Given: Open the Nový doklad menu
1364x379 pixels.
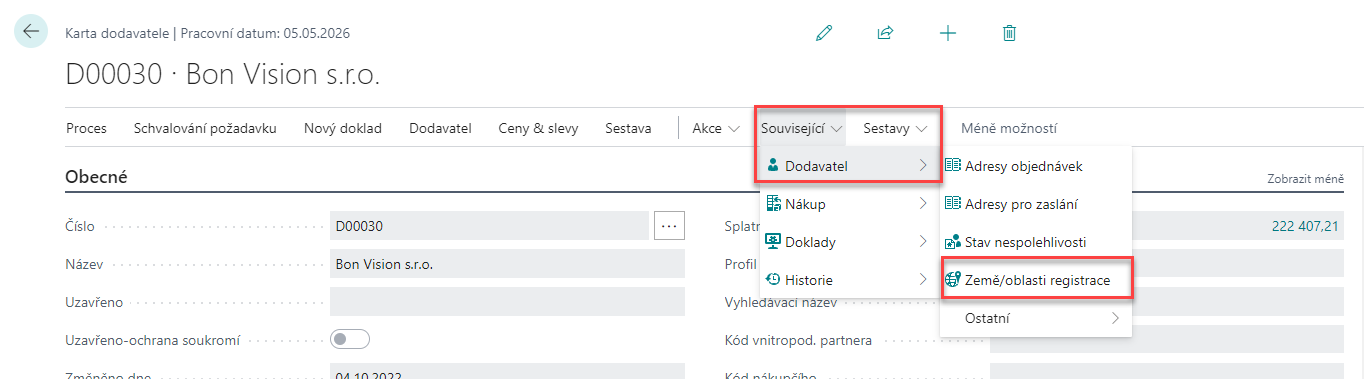Looking at the screenshot, I should pyautogui.click(x=343, y=128).
